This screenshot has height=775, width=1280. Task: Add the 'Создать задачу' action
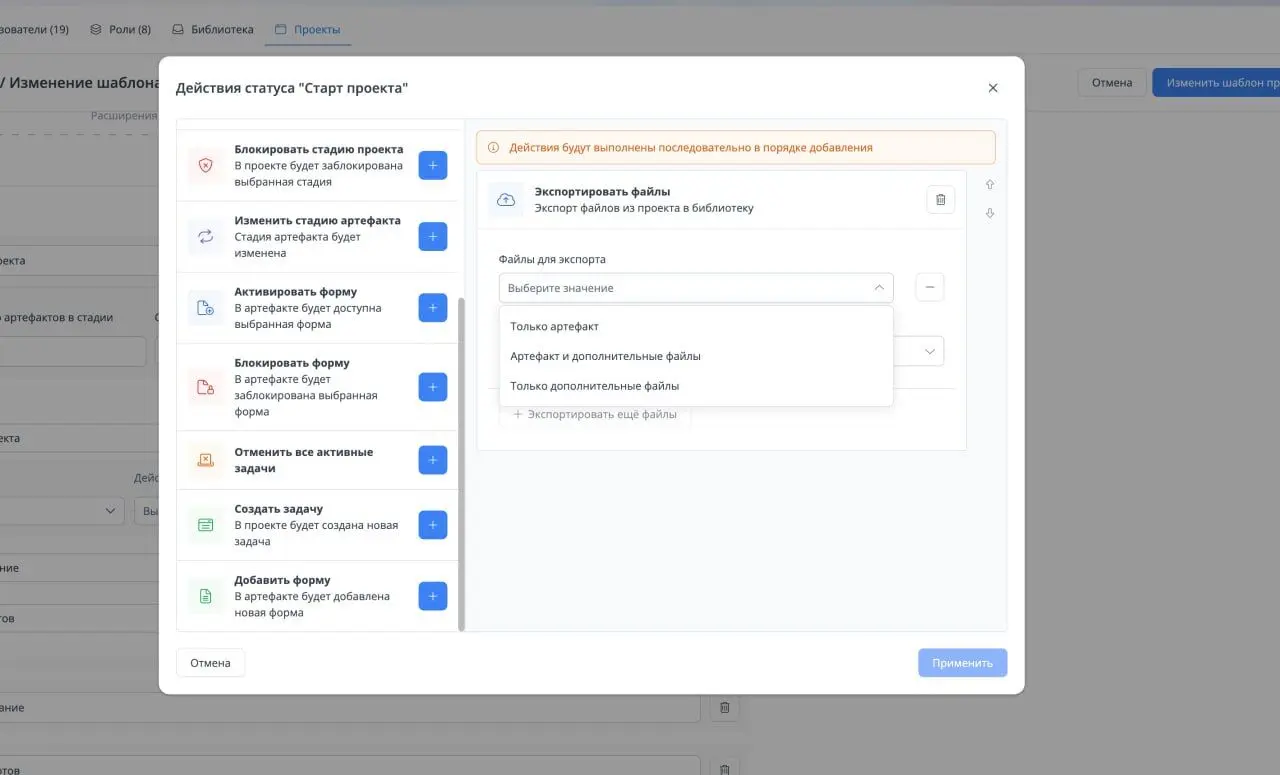432,525
